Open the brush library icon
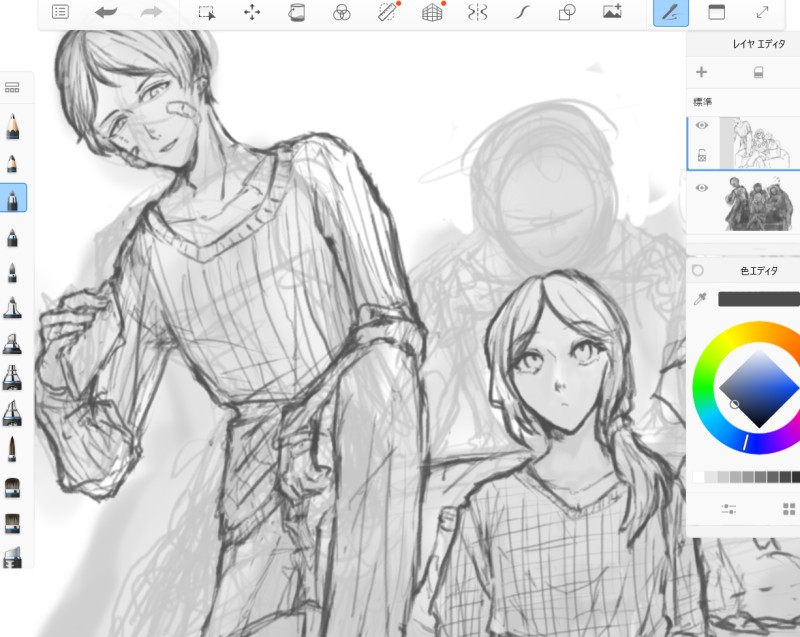 coord(12,88)
